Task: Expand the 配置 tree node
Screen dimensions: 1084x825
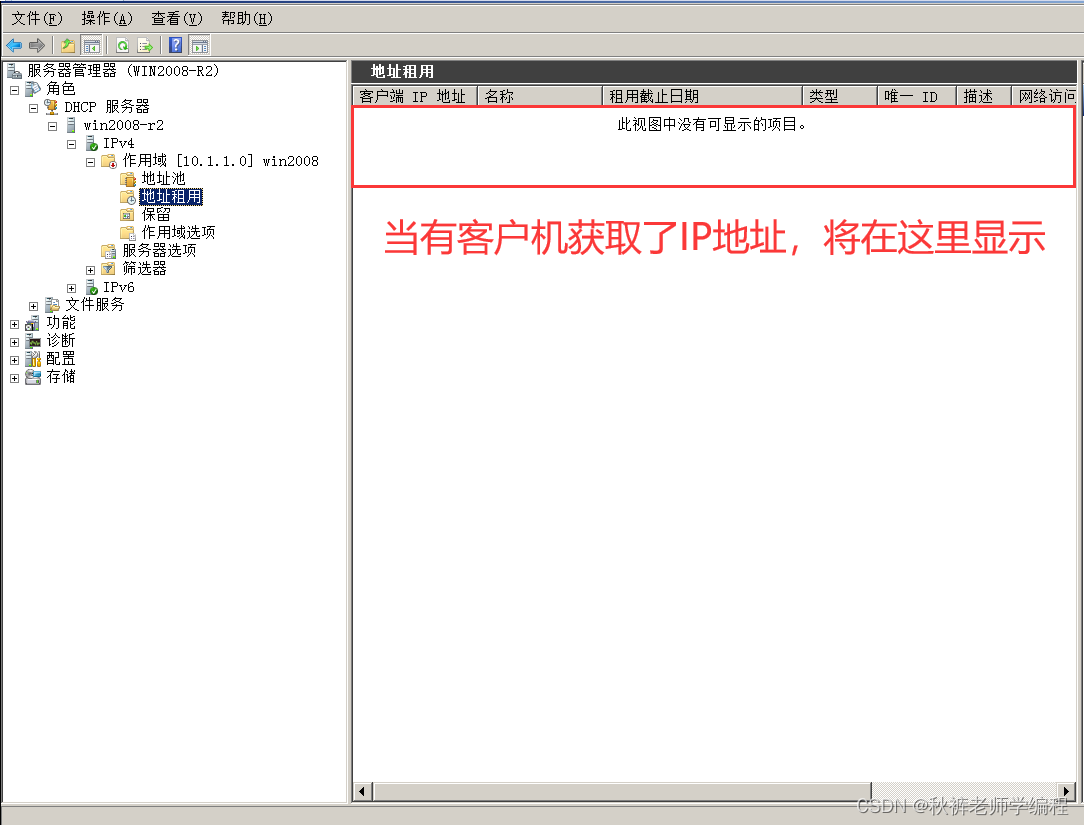Action: 14,360
